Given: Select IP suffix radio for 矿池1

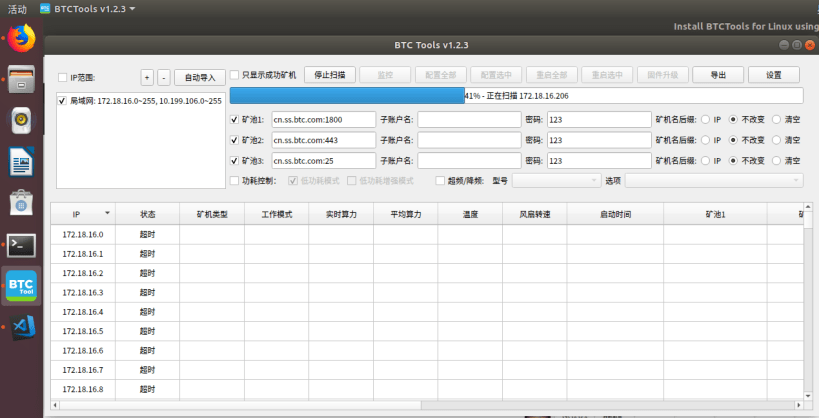Looking at the screenshot, I should click(706, 119).
